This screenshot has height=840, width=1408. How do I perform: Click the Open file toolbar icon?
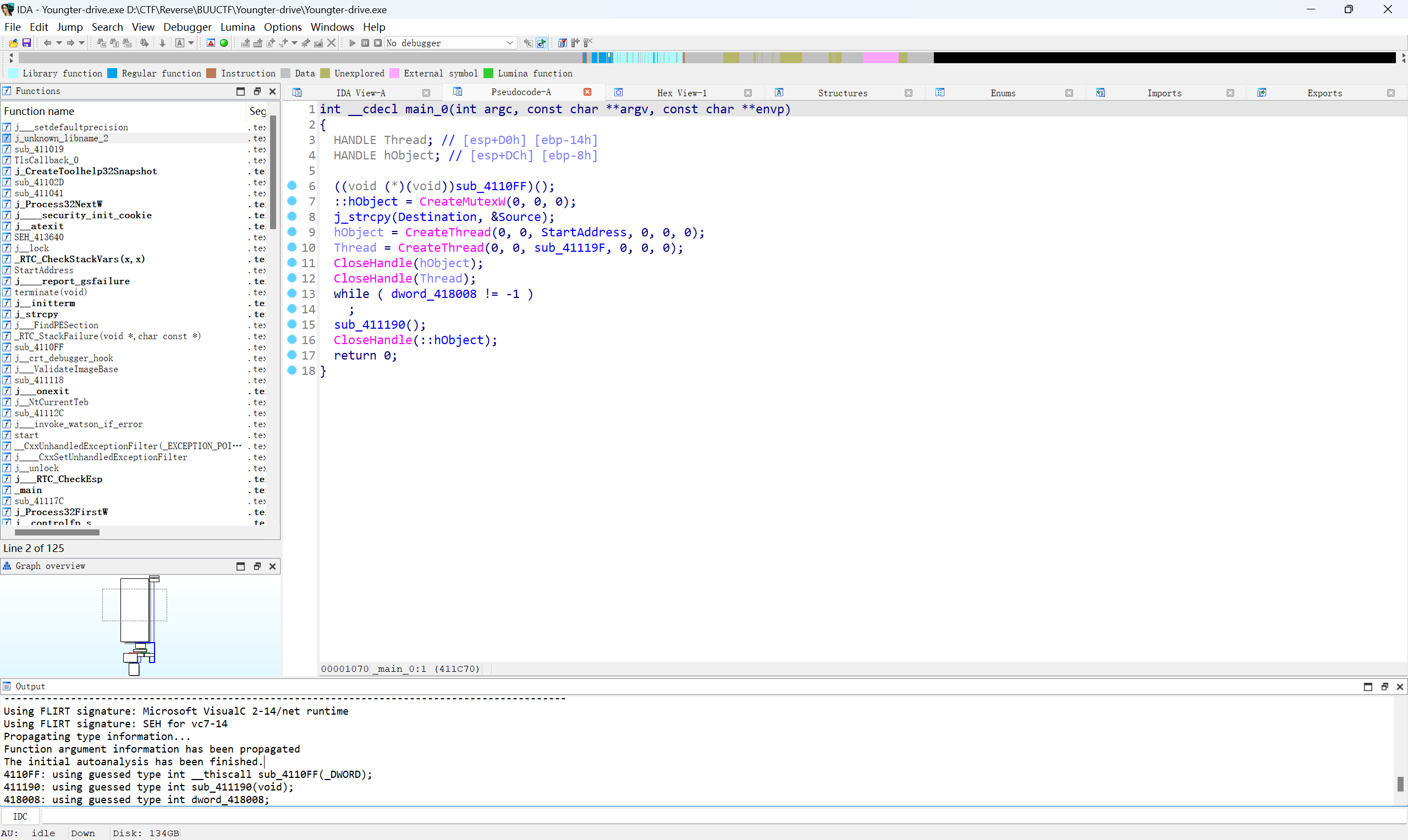point(13,43)
